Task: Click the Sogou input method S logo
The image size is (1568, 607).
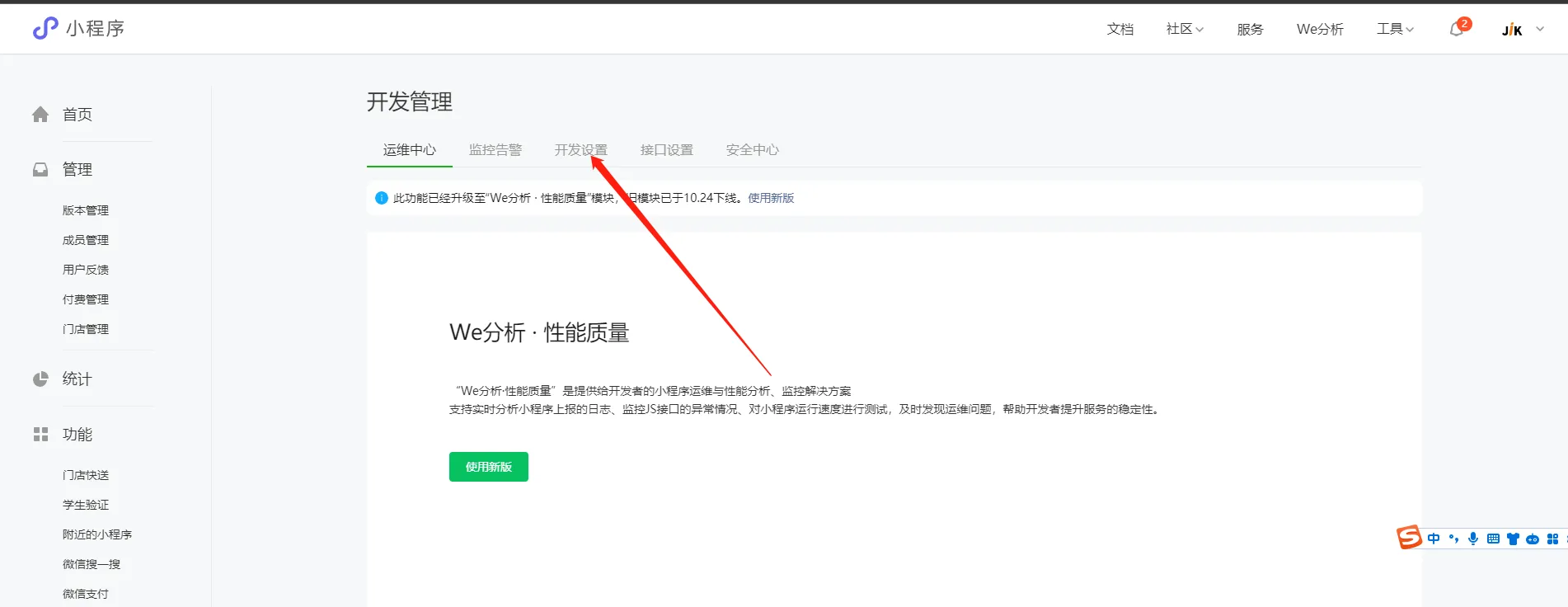Action: click(1409, 538)
